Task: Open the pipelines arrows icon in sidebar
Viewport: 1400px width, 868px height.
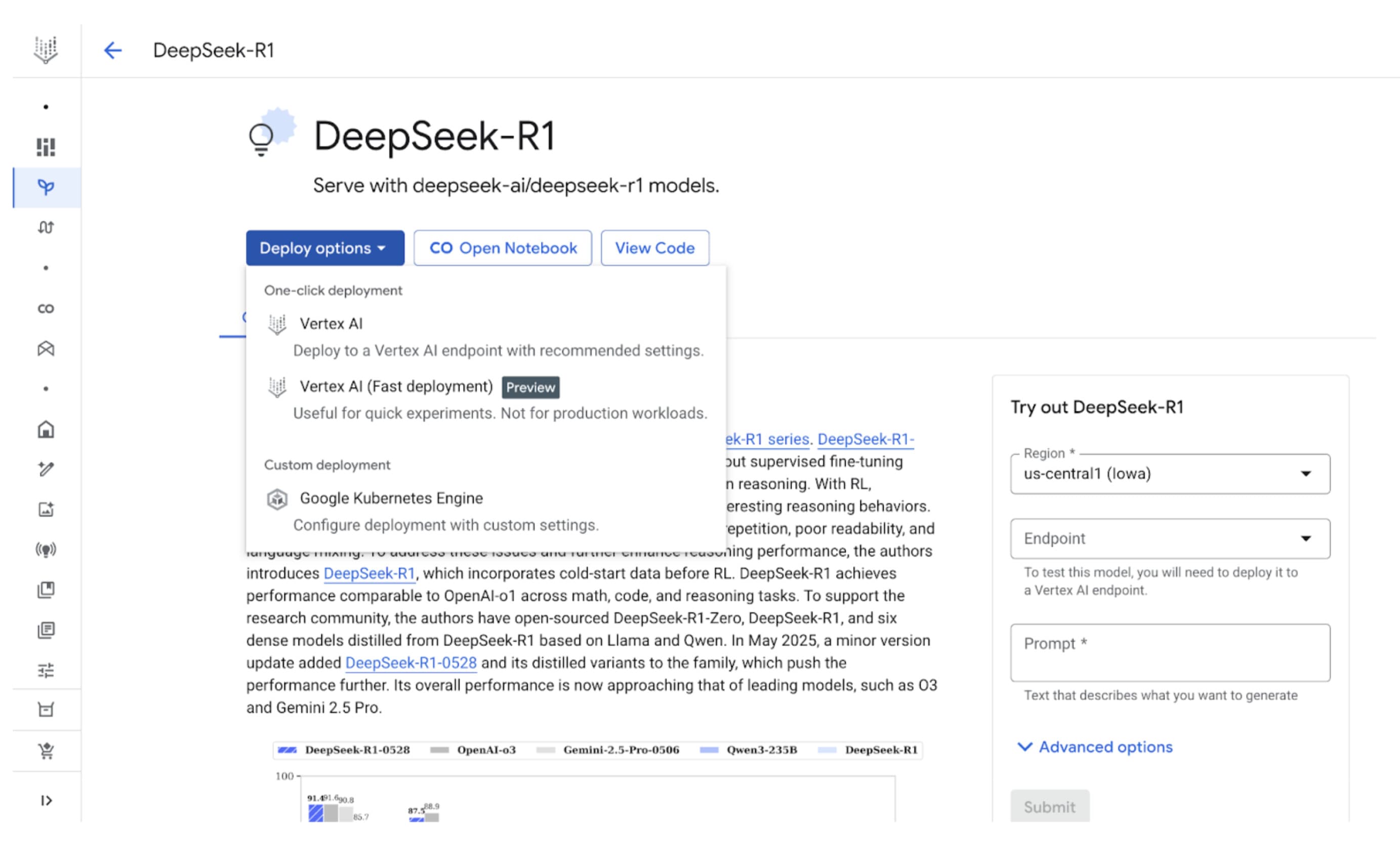Action: 46,227
